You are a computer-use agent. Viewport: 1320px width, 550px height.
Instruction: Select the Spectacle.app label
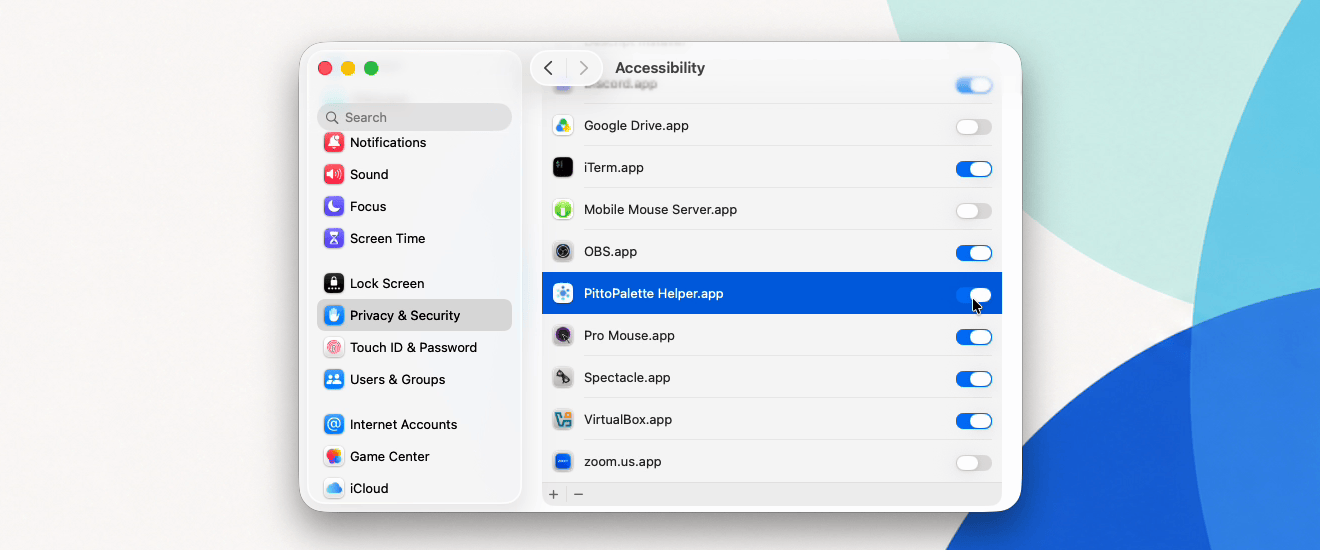(627, 378)
